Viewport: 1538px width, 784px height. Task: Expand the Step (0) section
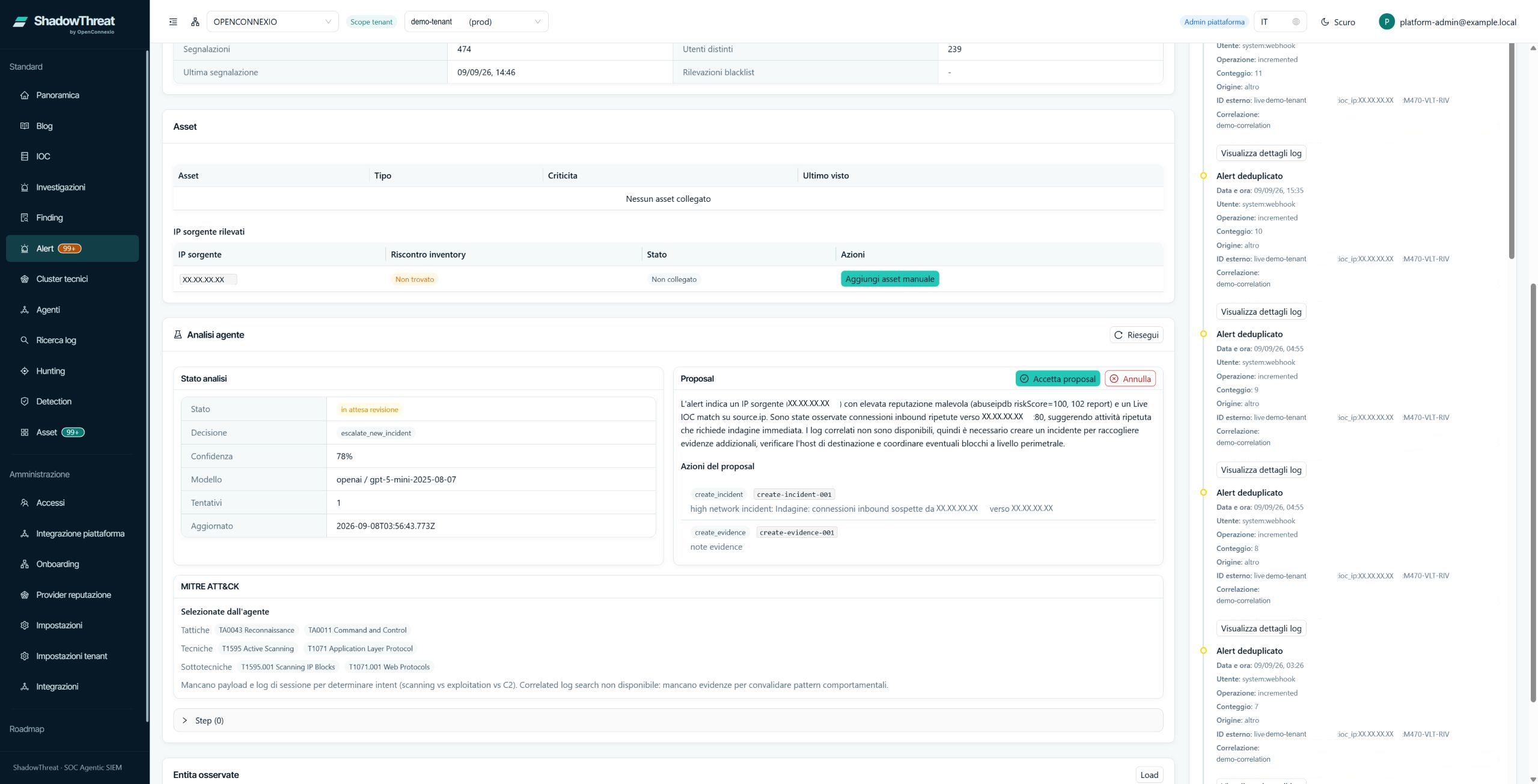[x=668, y=720]
